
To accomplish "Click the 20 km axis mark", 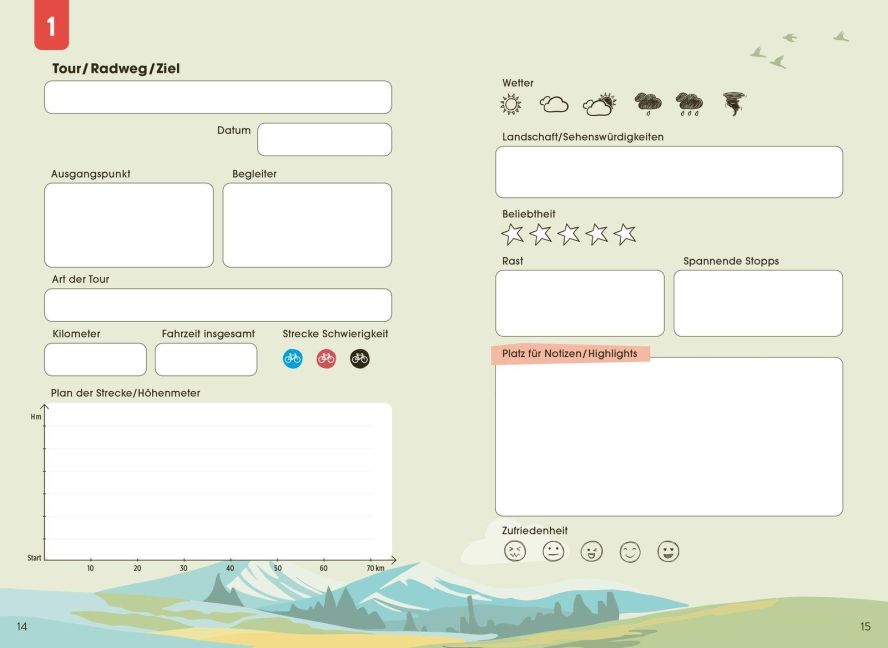I will pos(137,568).
